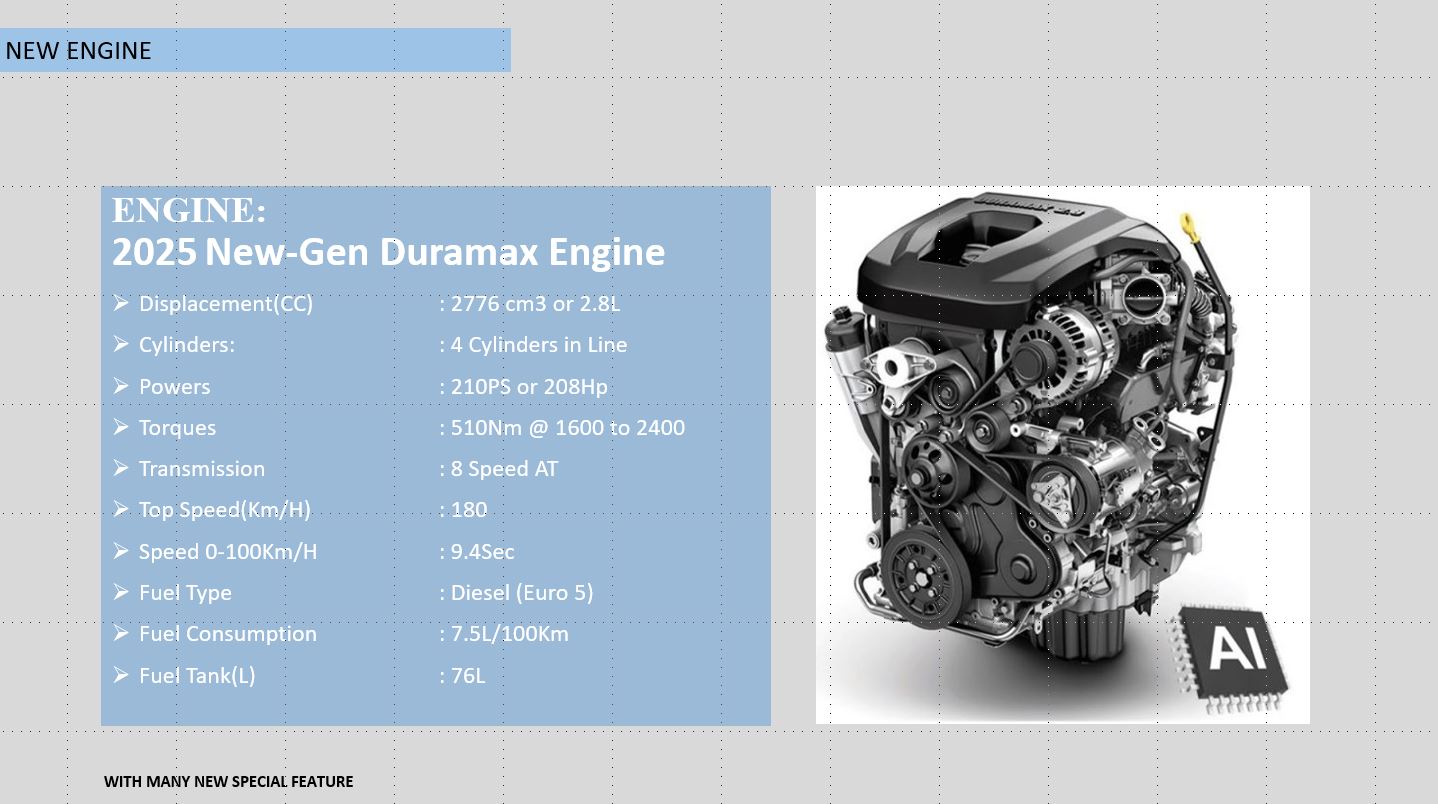Click the arrow bullet beside Displacement(CC)
The image size is (1438, 804).
[x=121, y=303]
